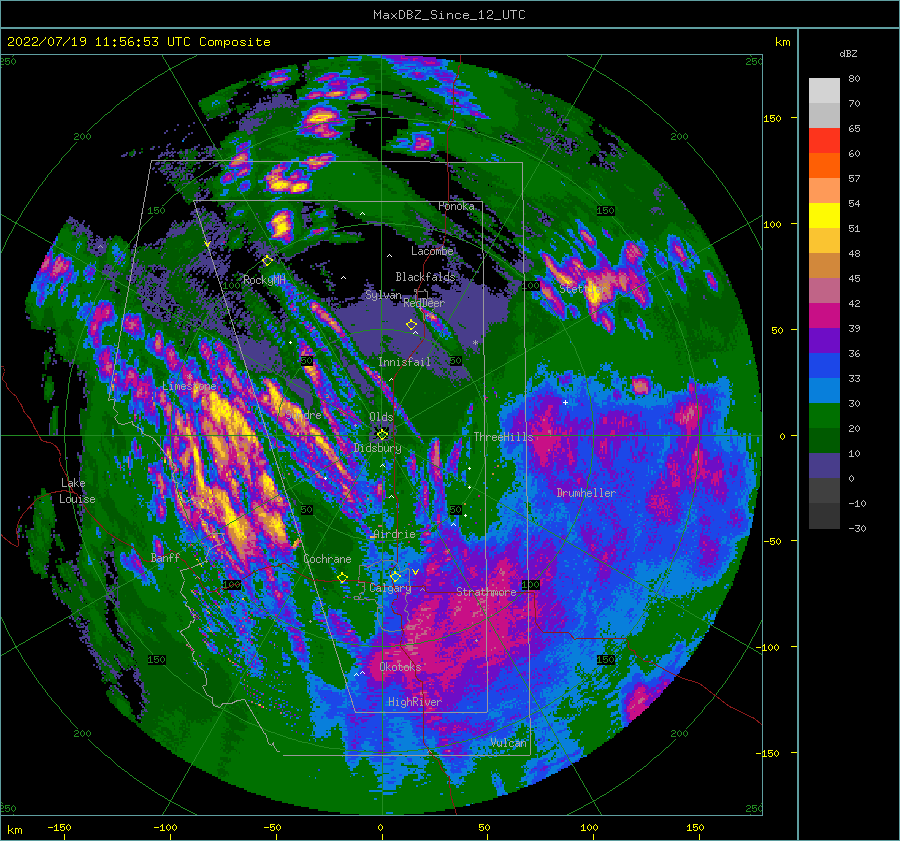Click the yellow band between 54 and 51 dBZ

(824, 216)
